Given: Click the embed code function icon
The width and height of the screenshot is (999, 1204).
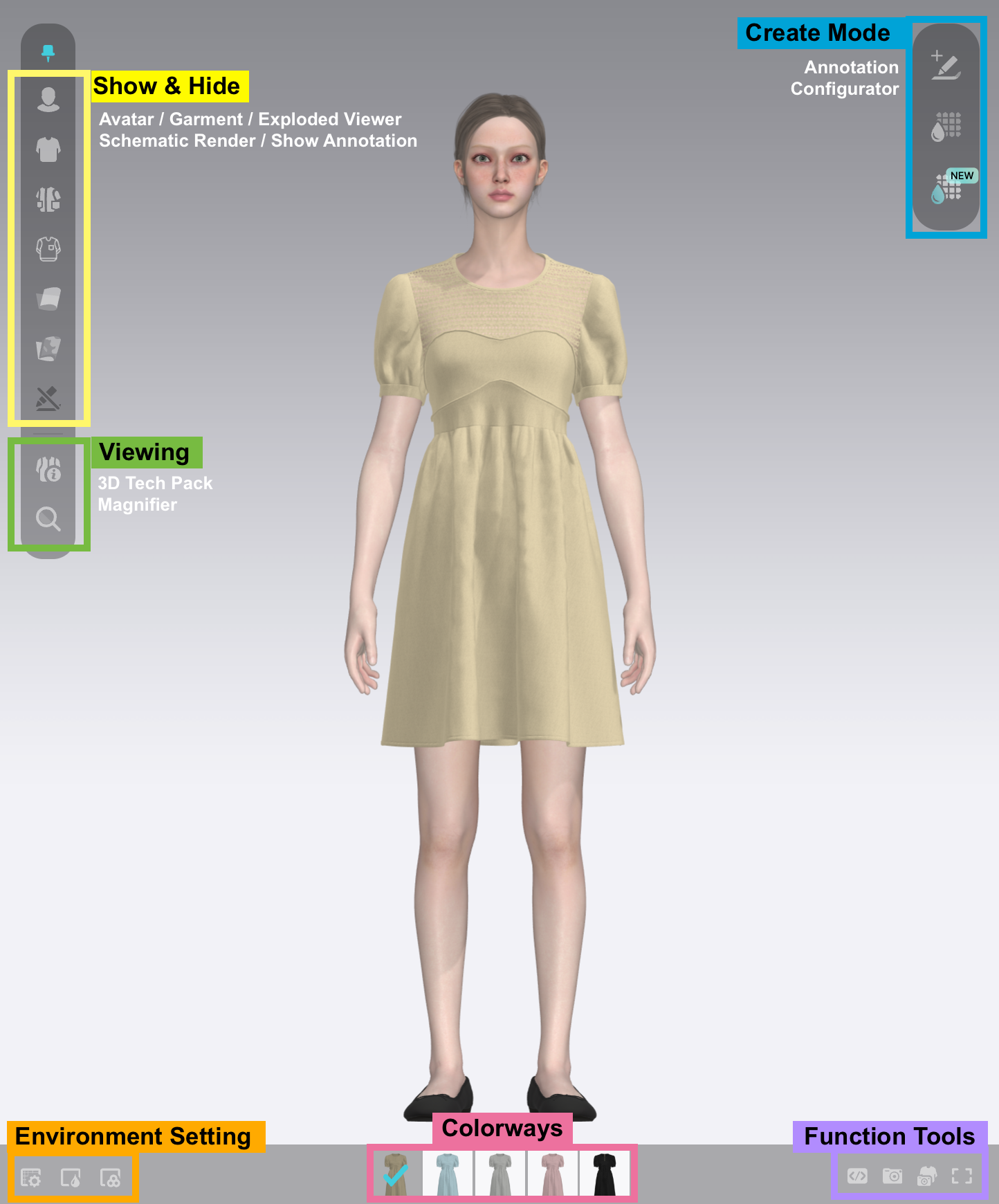Looking at the screenshot, I should click(x=857, y=1176).
